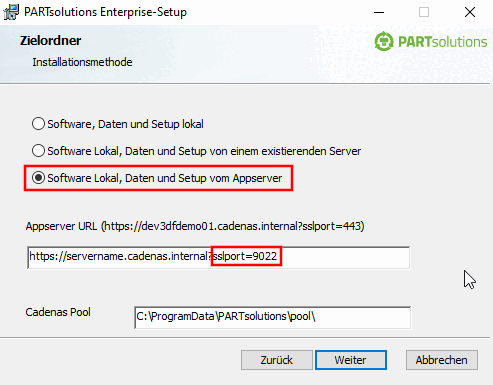Focus the Cadenas Pool path field
Viewport: 493px width, 385px height.
pos(272,317)
